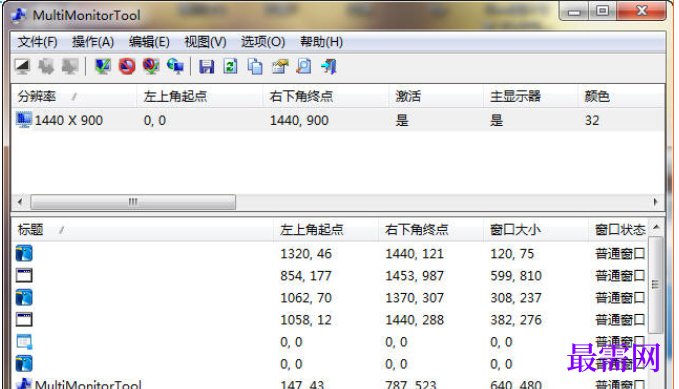Click the second greyed-out move window toolbar icon
The height and width of the screenshot is (389, 679).
coord(46,66)
